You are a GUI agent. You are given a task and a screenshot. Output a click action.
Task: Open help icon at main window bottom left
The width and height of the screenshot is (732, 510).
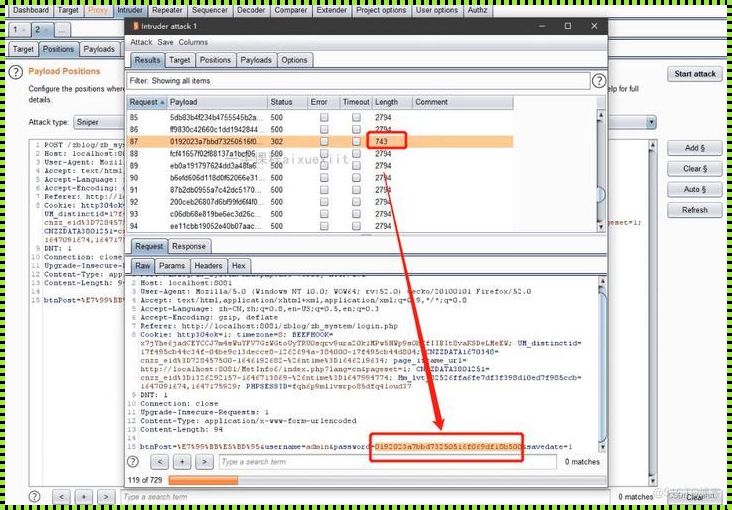(x=34, y=496)
